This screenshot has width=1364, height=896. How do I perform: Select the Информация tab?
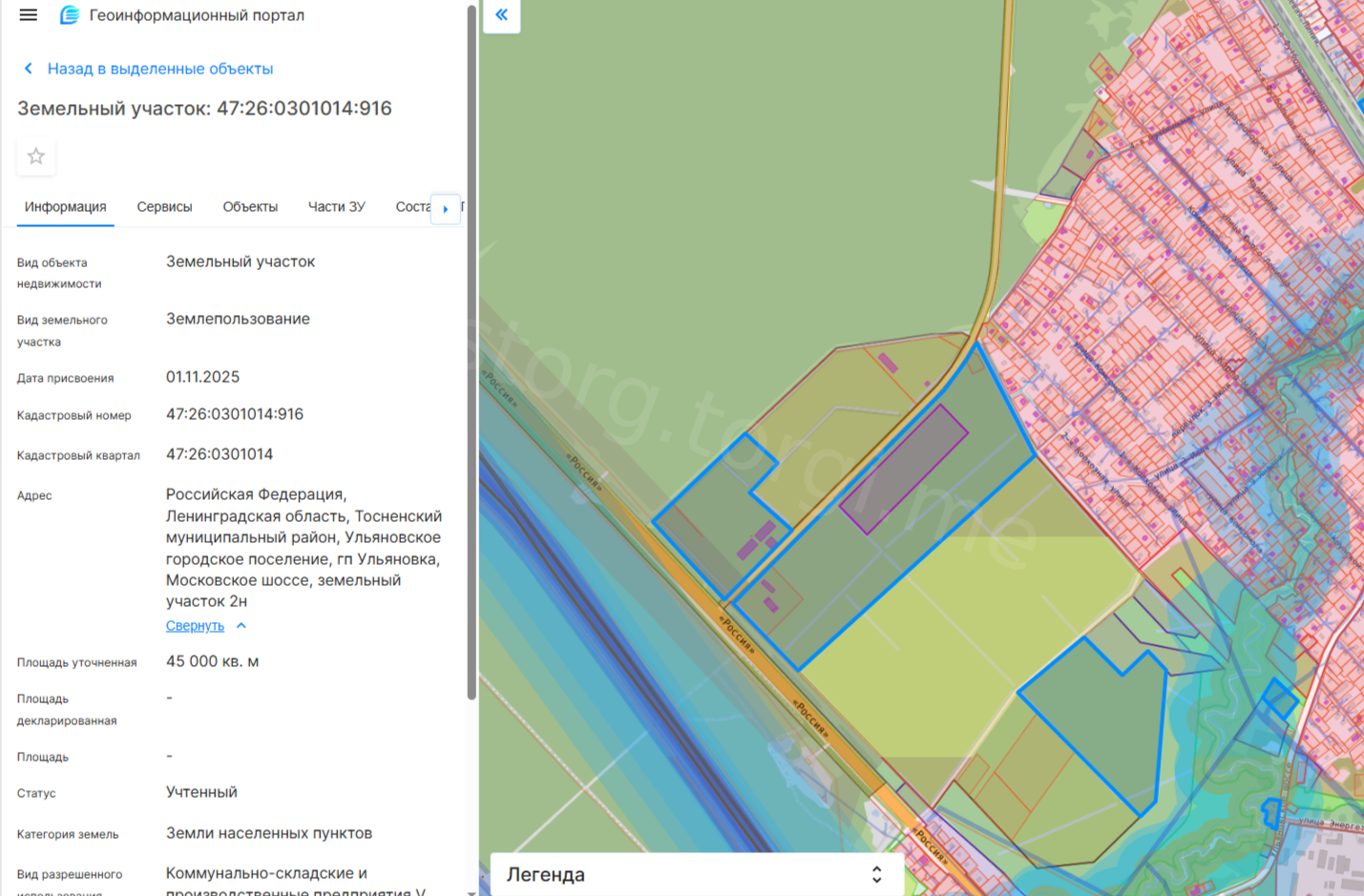[x=65, y=207]
